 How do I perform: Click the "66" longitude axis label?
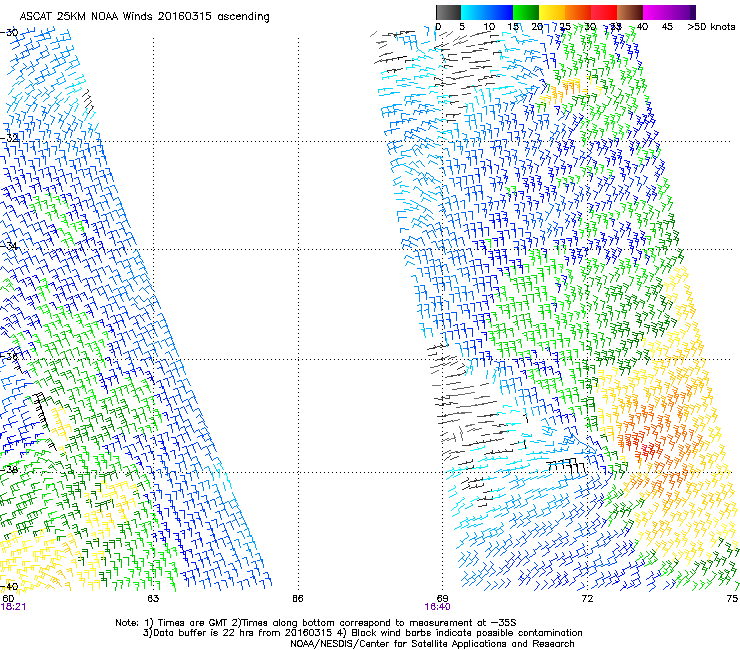coord(297,599)
